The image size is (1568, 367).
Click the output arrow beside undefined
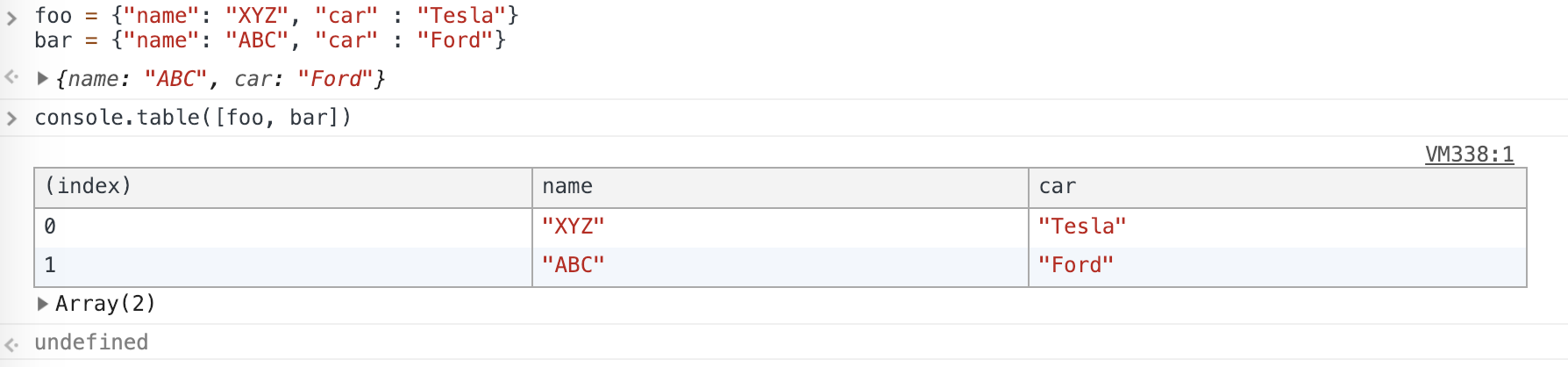coord(11,342)
